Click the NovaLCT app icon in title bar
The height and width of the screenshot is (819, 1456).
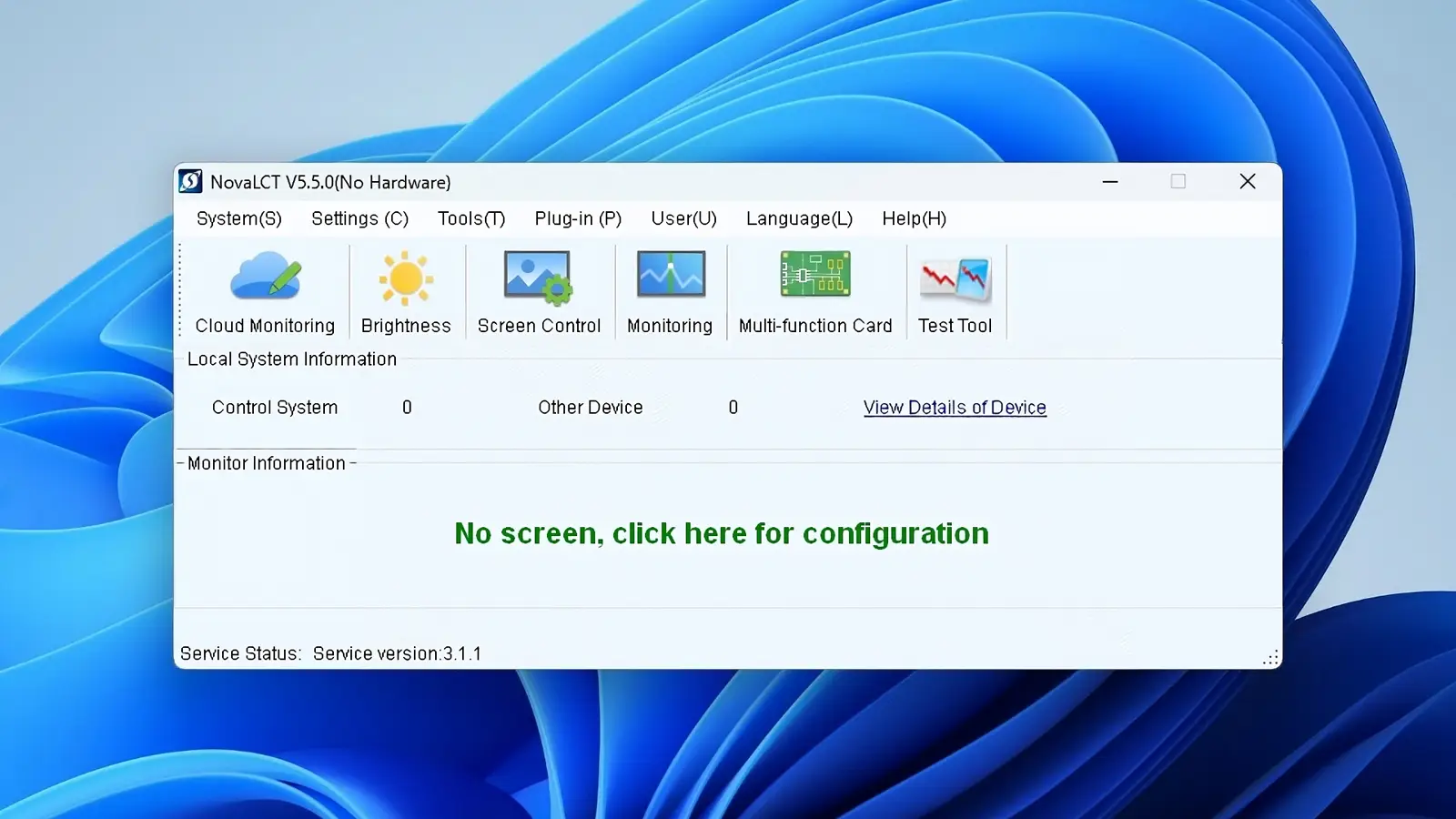point(190,182)
